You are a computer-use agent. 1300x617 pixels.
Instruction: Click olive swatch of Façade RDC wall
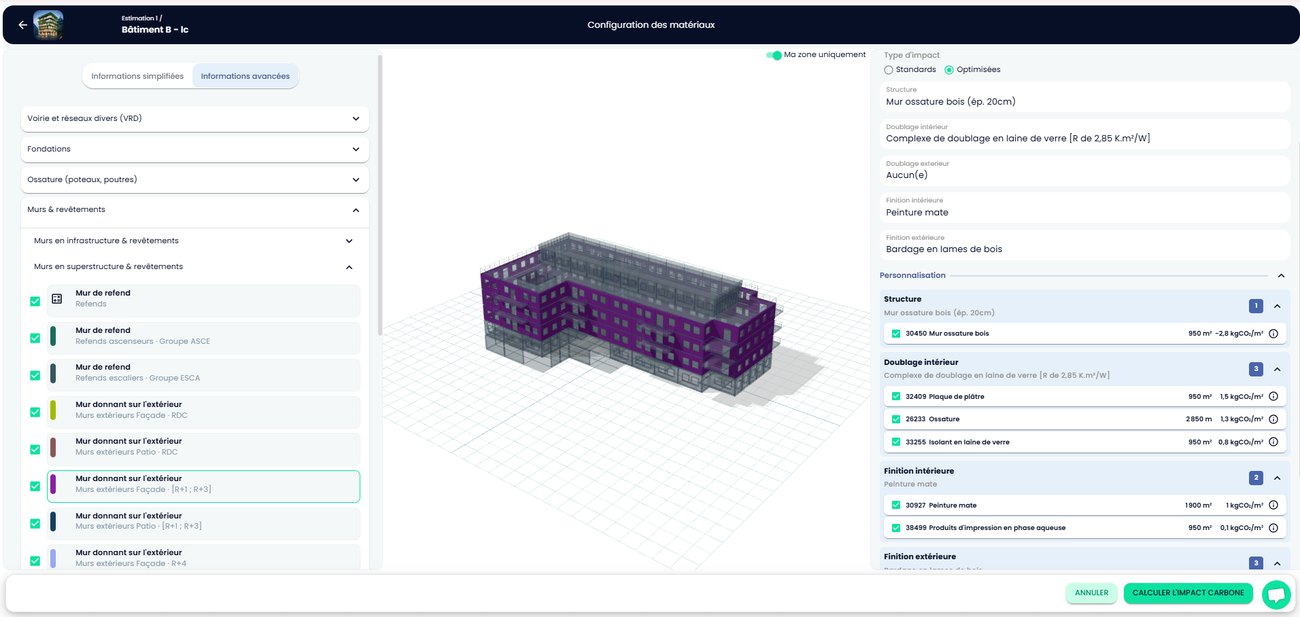tap(53, 411)
